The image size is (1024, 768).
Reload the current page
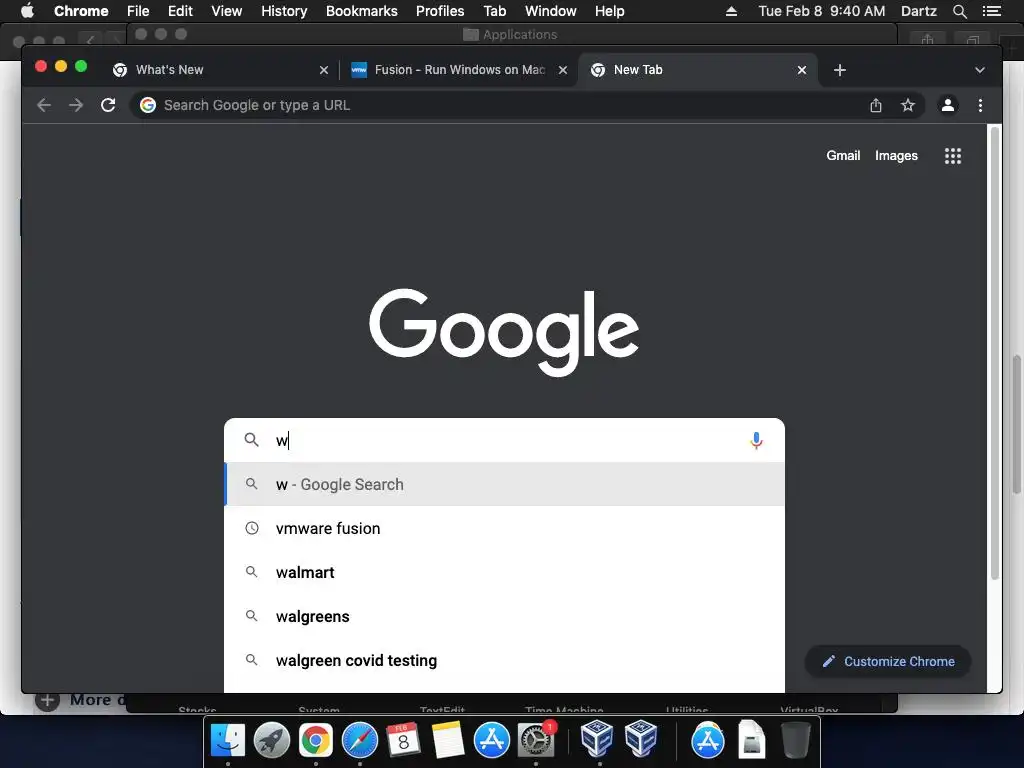108,105
